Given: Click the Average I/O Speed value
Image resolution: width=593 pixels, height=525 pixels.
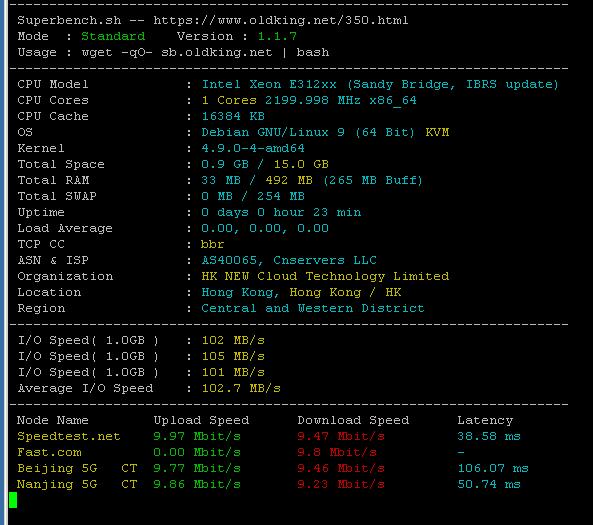Looking at the screenshot, I should (241, 388).
